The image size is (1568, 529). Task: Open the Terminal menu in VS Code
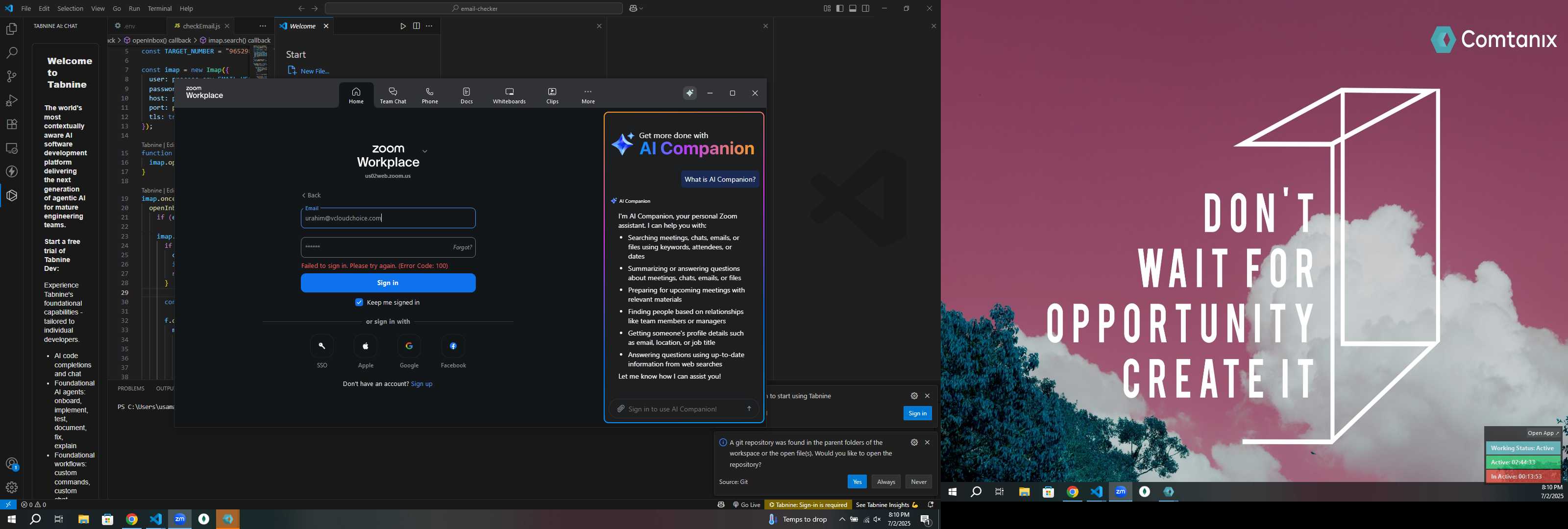(x=159, y=8)
